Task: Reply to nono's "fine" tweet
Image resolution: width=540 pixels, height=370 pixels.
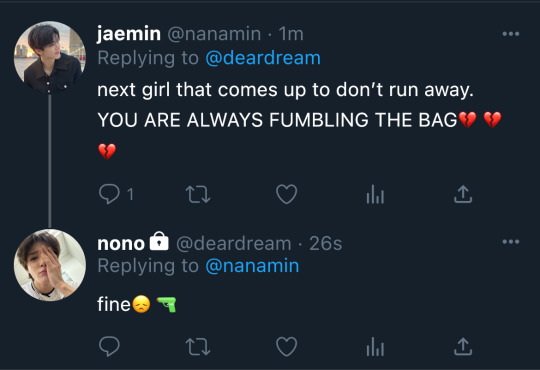Action: pos(109,346)
